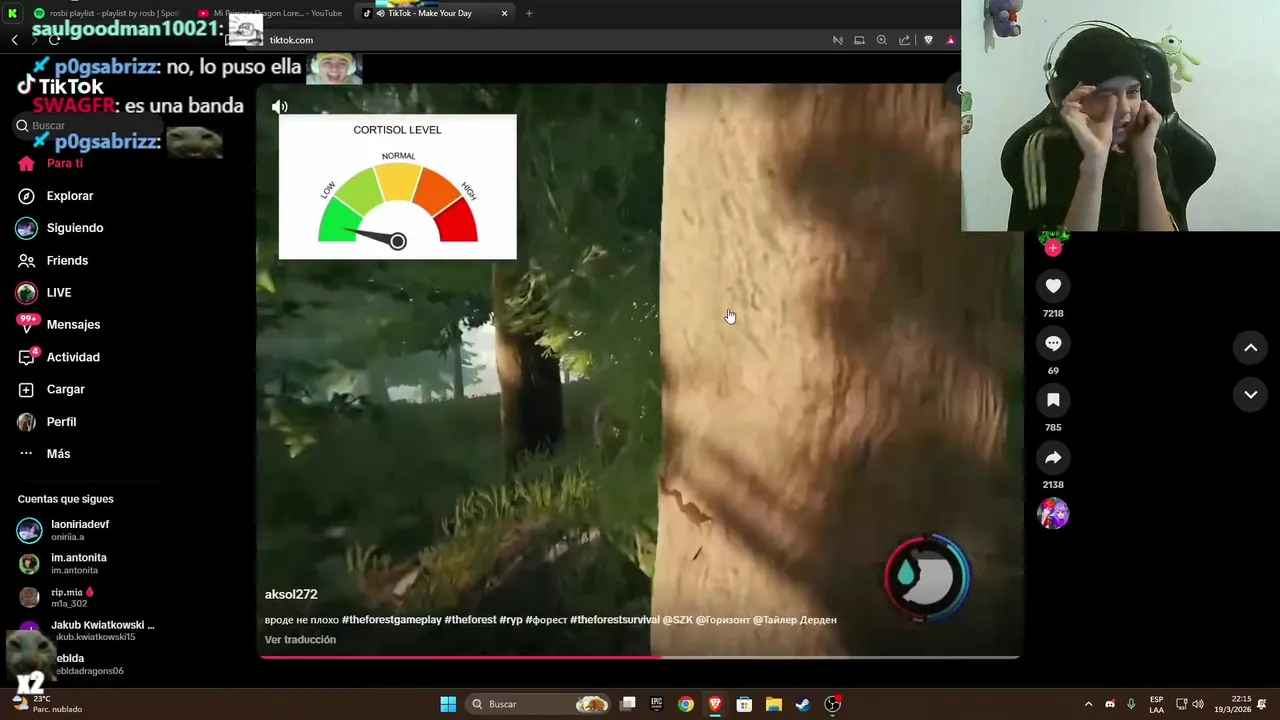Open the weather widget showing 23°C
Viewport: 1280px width, 720px height.
(x=46, y=704)
